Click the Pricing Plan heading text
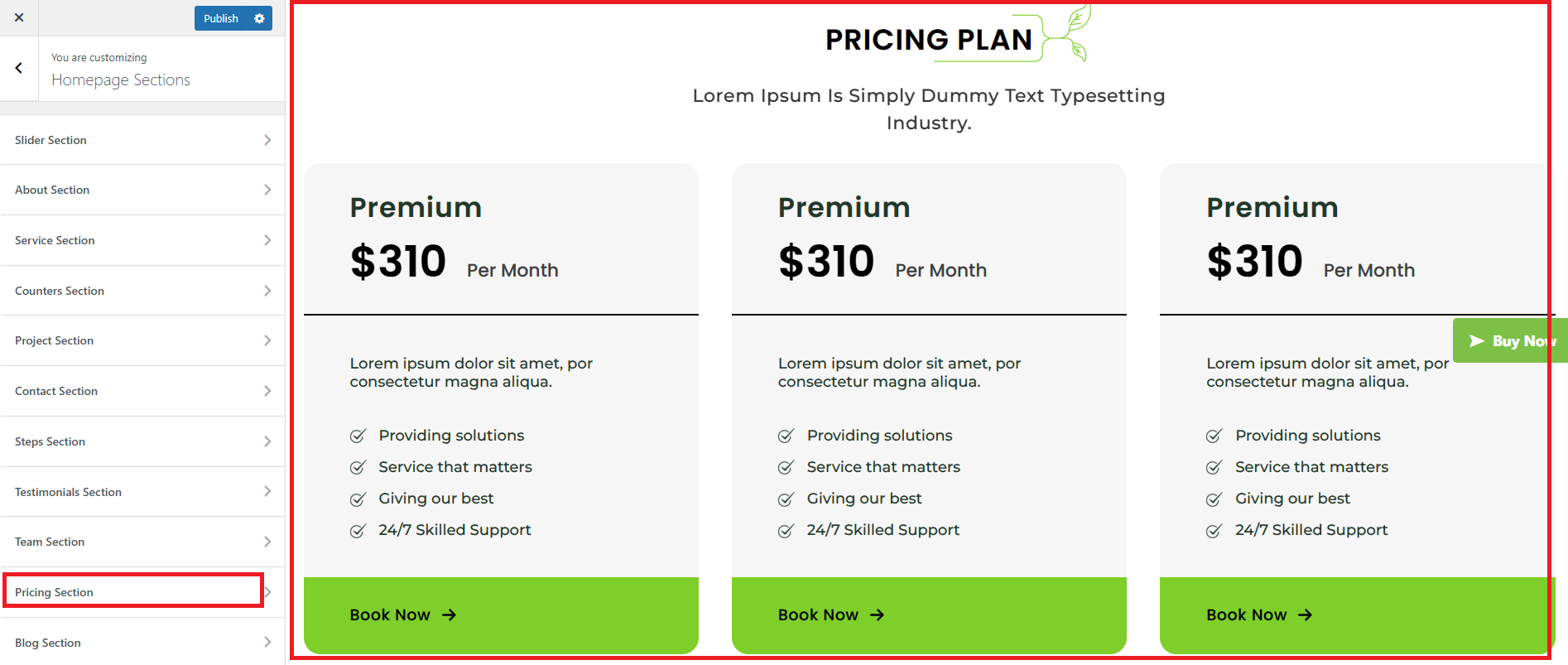Image resolution: width=1568 pixels, height=665 pixels. point(928,40)
